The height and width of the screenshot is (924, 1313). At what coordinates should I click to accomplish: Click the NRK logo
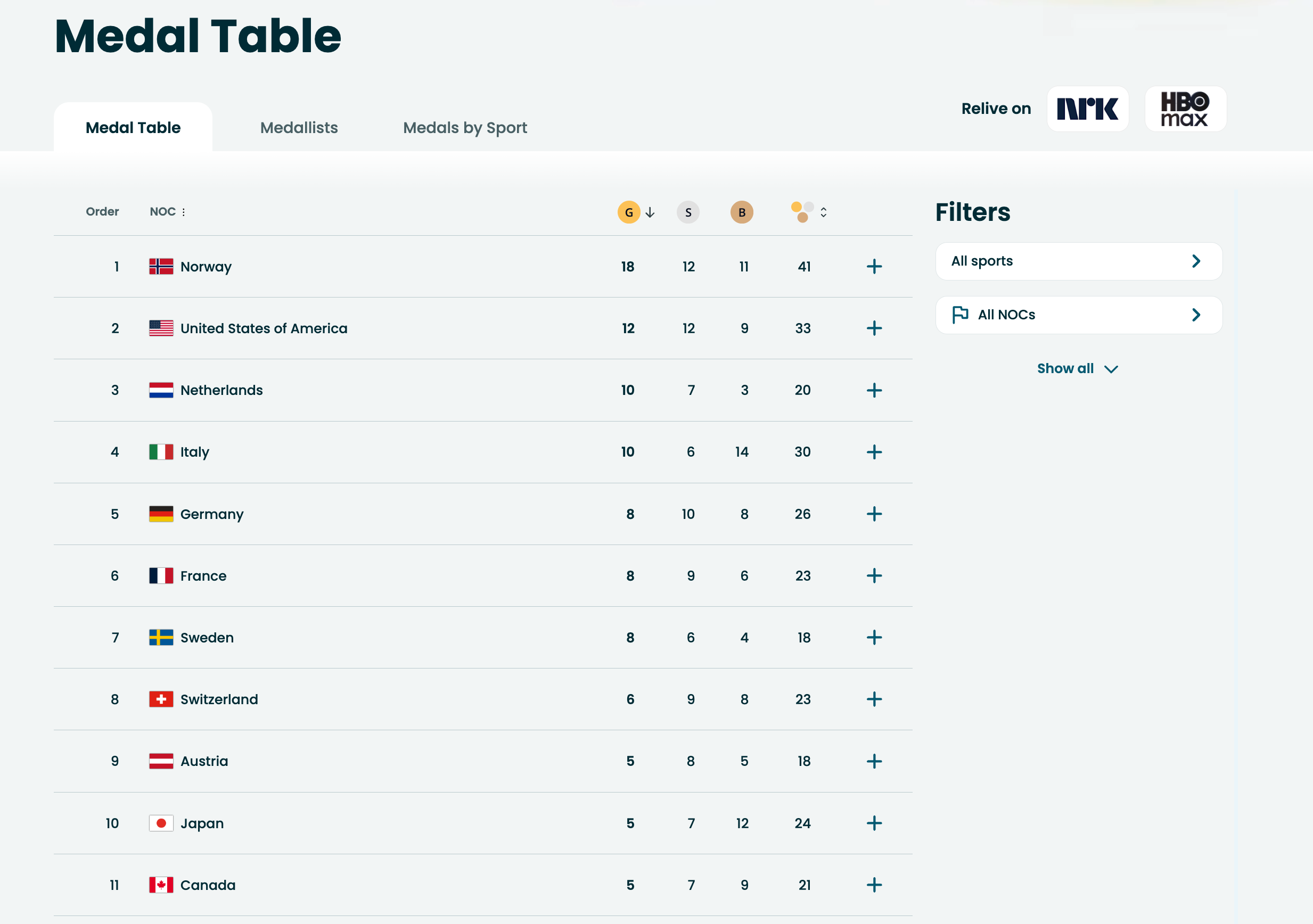click(x=1087, y=109)
